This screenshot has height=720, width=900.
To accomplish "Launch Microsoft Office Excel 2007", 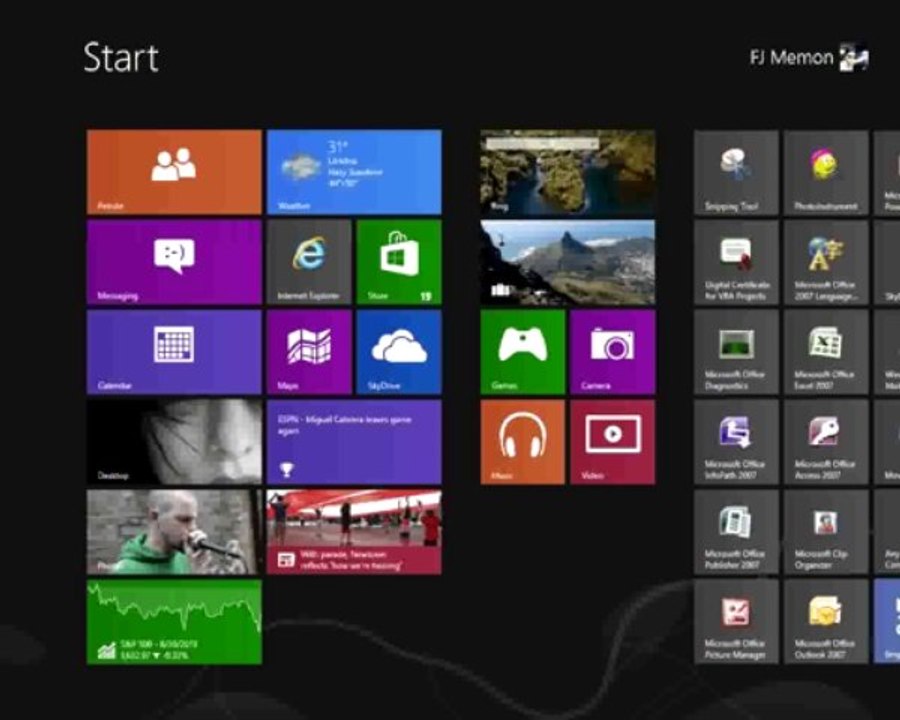I will pos(826,352).
